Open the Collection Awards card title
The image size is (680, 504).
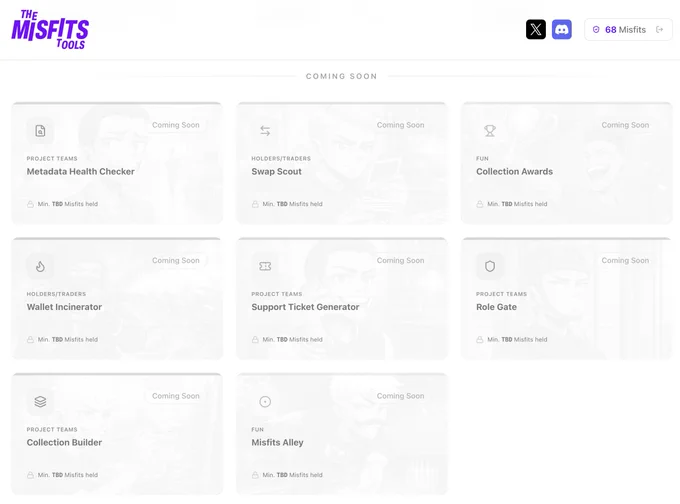tap(514, 171)
